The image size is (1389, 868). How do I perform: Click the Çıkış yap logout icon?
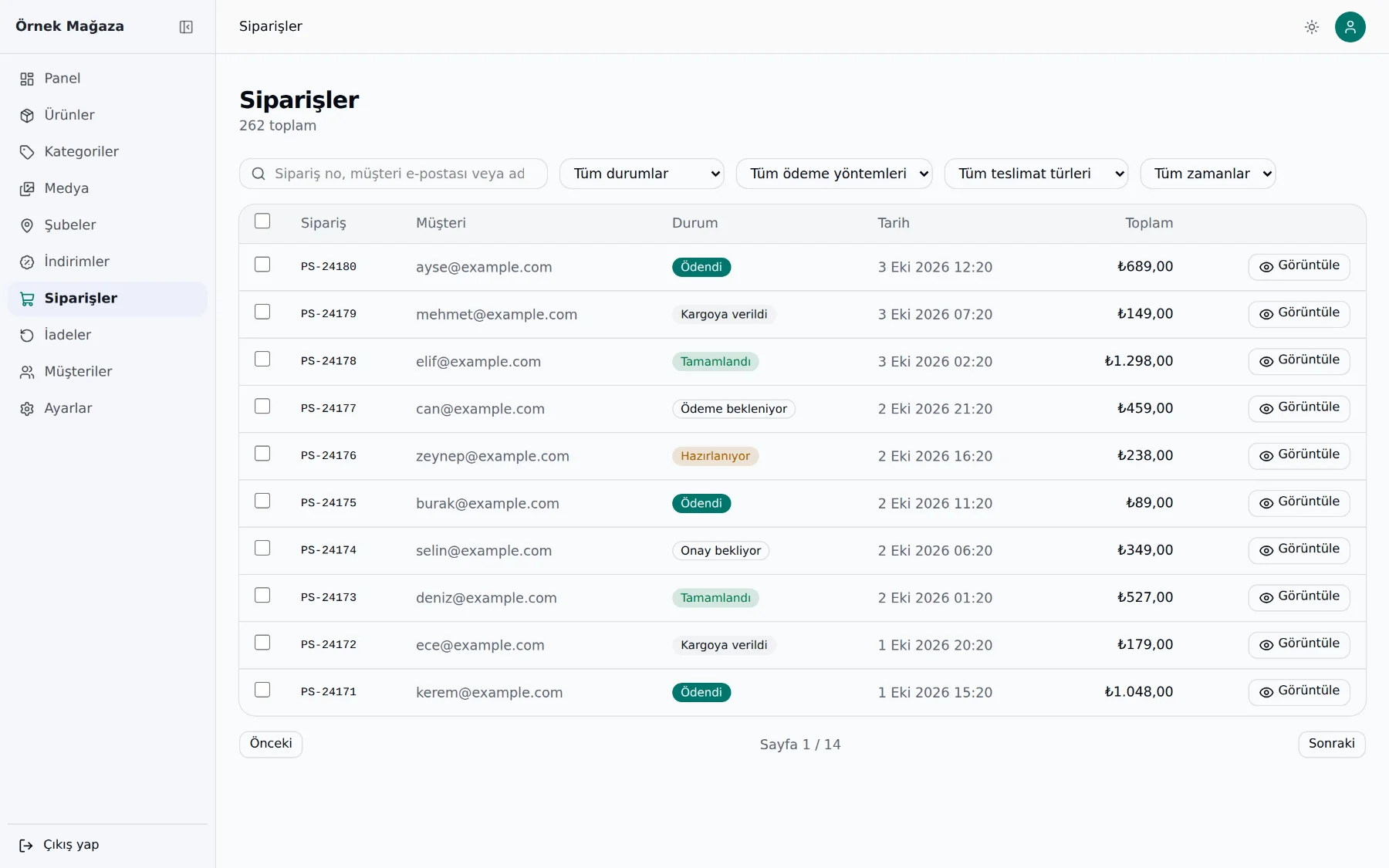(26, 846)
